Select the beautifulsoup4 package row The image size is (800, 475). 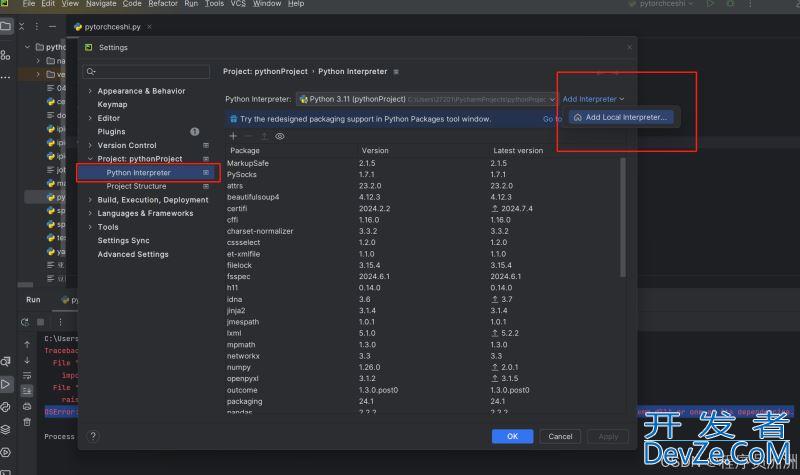pos(423,197)
